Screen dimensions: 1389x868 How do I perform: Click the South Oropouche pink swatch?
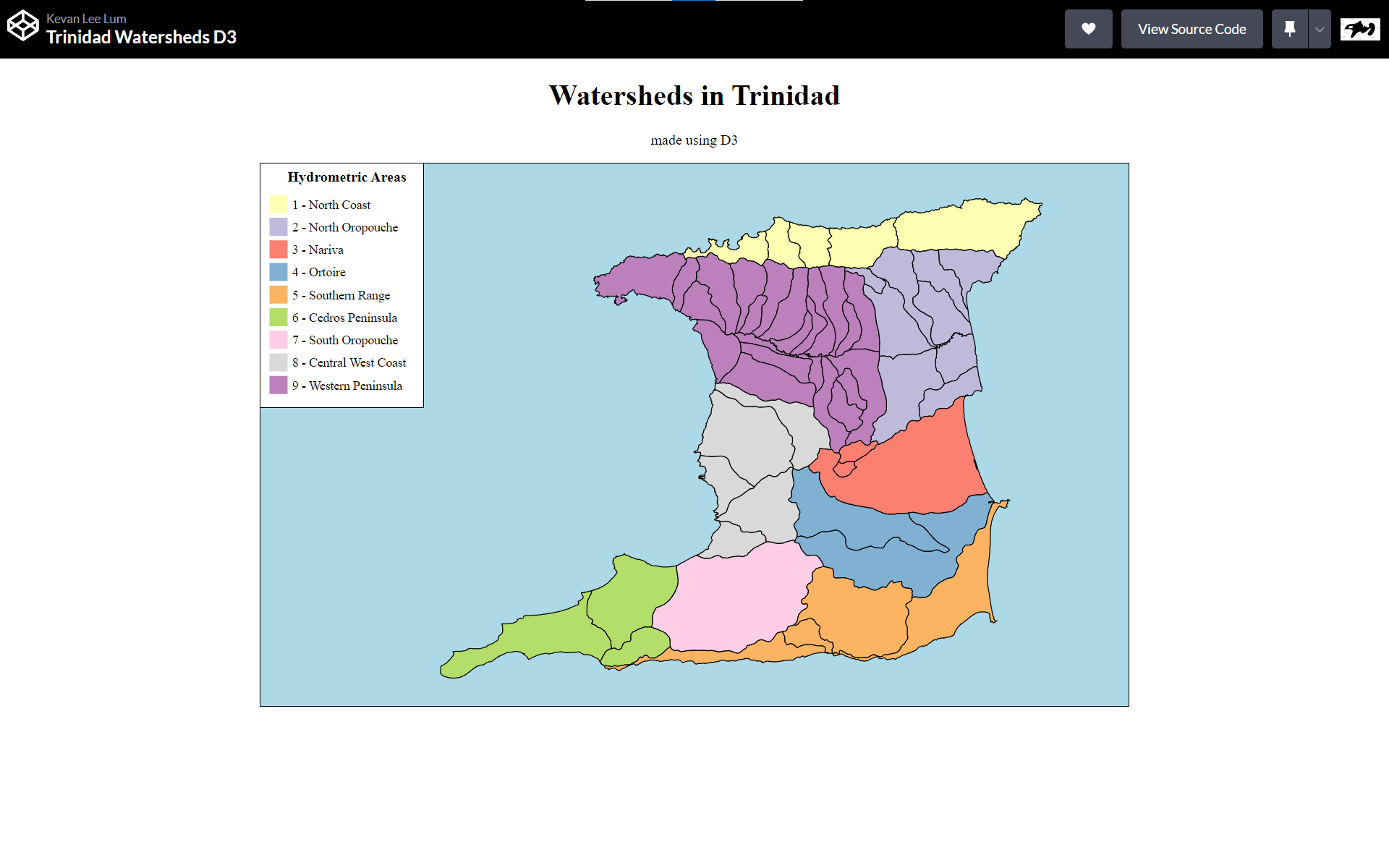[279, 339]
